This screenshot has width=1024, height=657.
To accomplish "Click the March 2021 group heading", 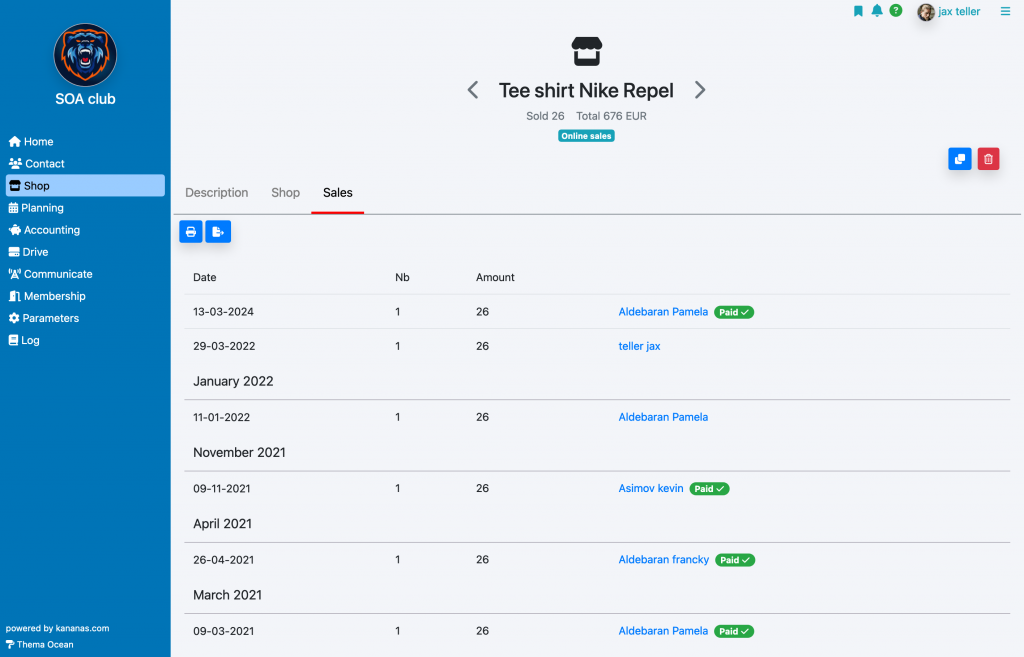I will point(227,595).
